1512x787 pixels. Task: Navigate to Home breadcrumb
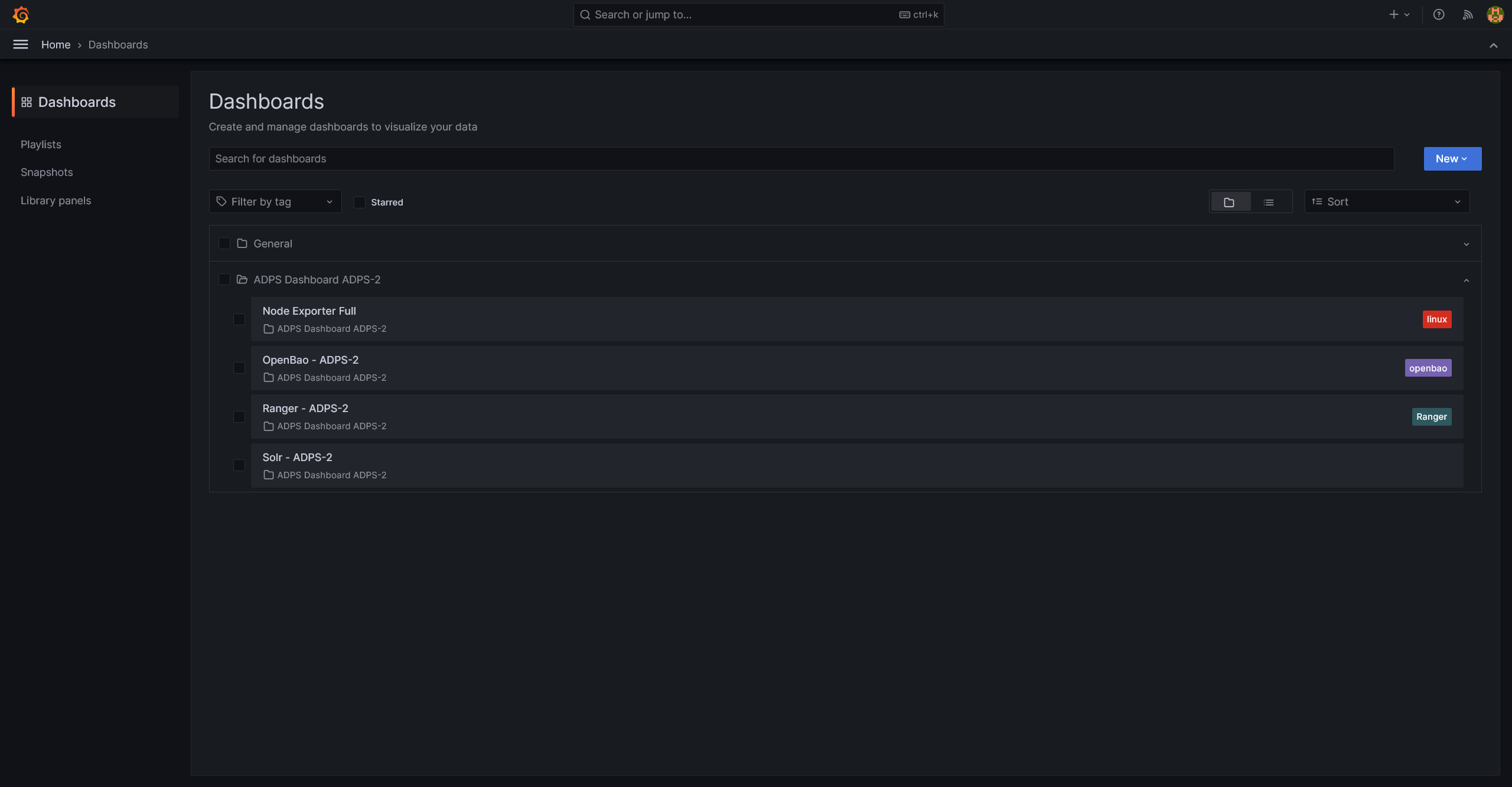[x=56, y=44]
